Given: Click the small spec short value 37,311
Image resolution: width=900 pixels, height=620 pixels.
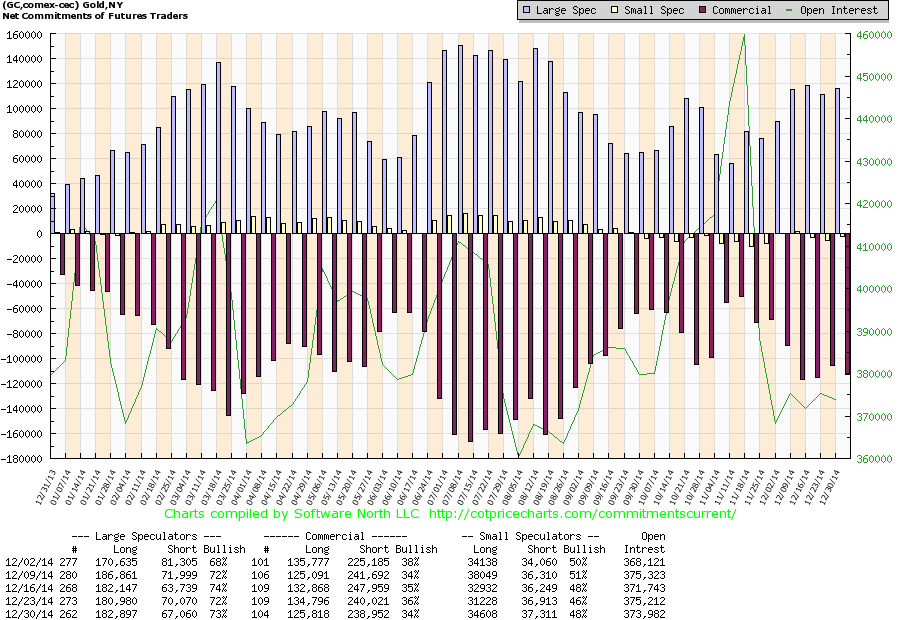Looking at the screenshot, I should coord(539,614).
